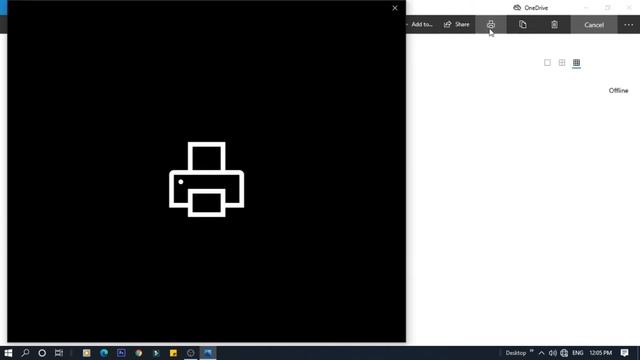Click the Delete trash icon in the toolbar

pos(554,24)
